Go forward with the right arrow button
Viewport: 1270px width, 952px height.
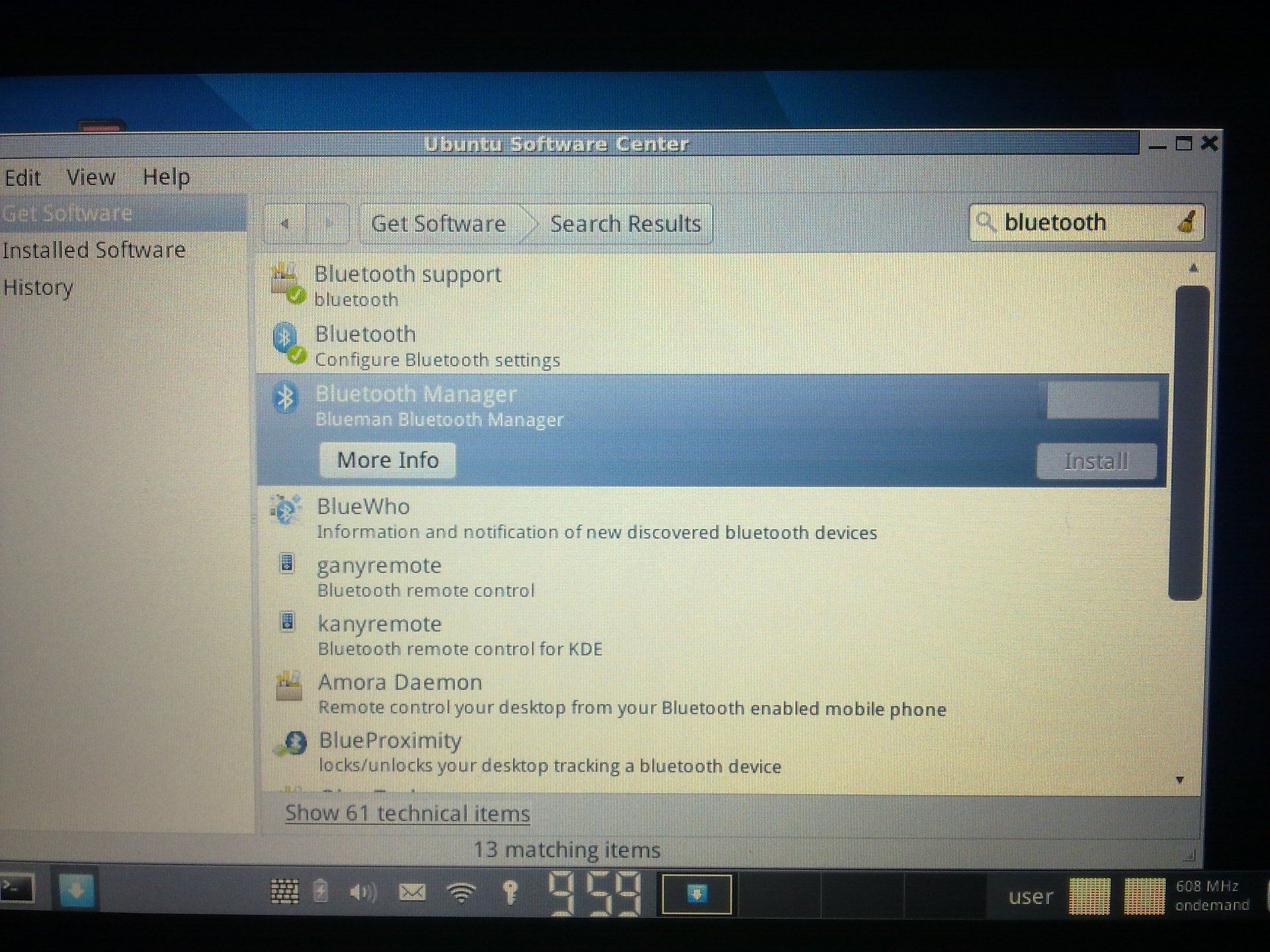point(327,223)
